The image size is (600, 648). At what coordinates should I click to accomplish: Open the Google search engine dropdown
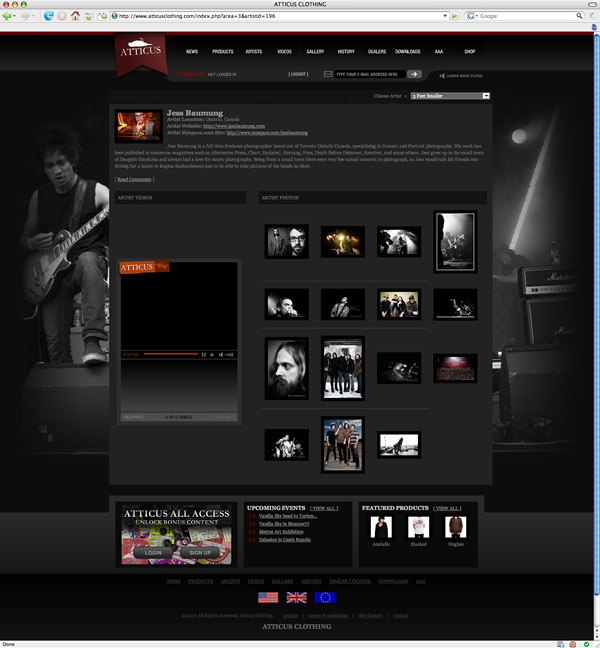click(x=479, y=16)
